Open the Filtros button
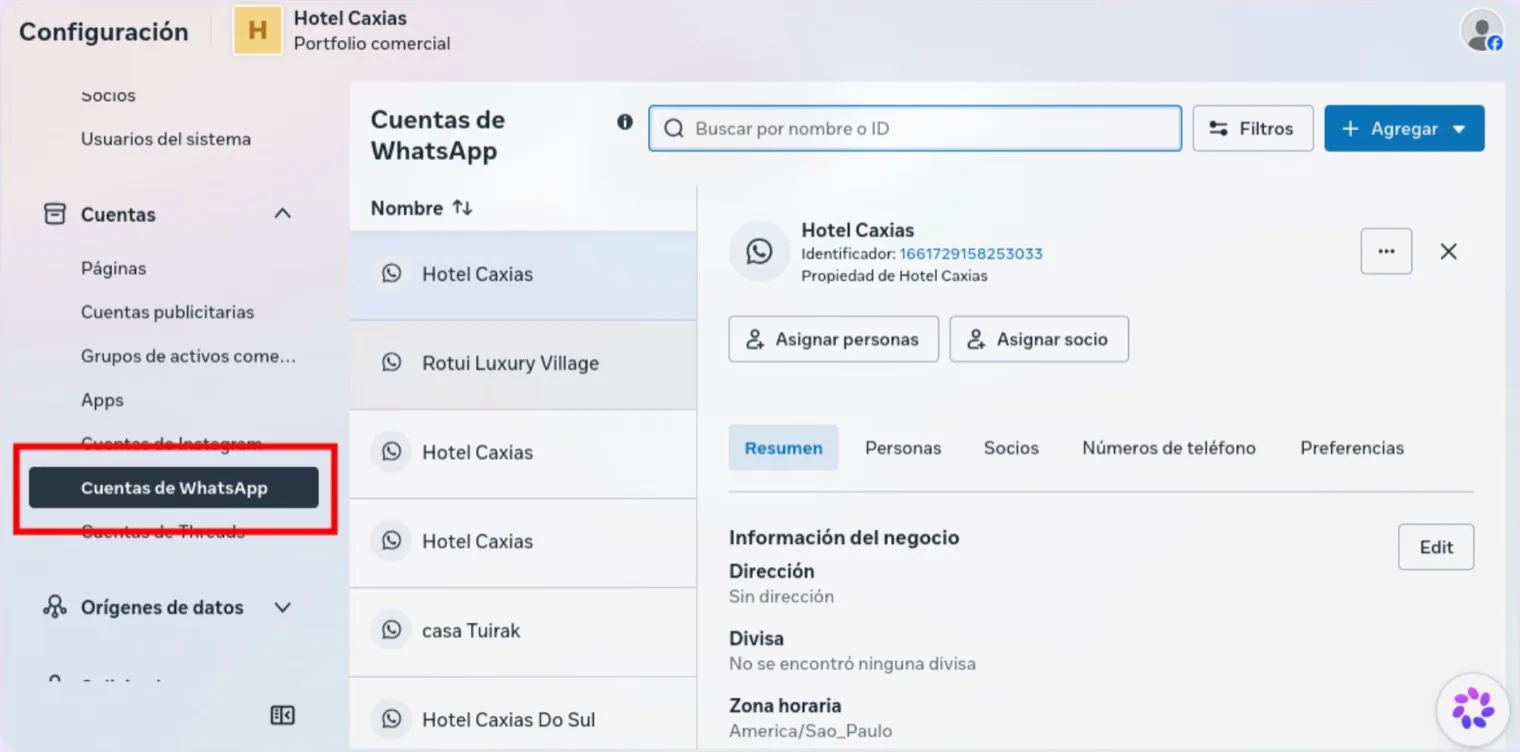Viewport: 1520px width, 752px height. pyautogui.click(x=1253, y=129)
